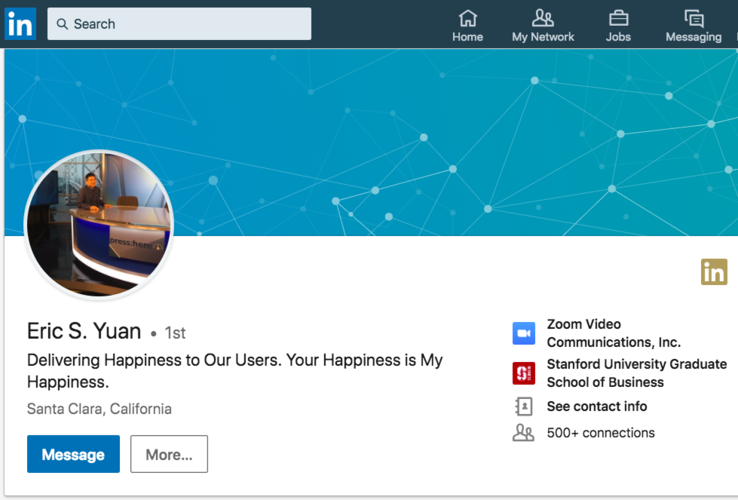Go to the Jobs label in navigation
738x500 pixels.
tap(618, 37)
